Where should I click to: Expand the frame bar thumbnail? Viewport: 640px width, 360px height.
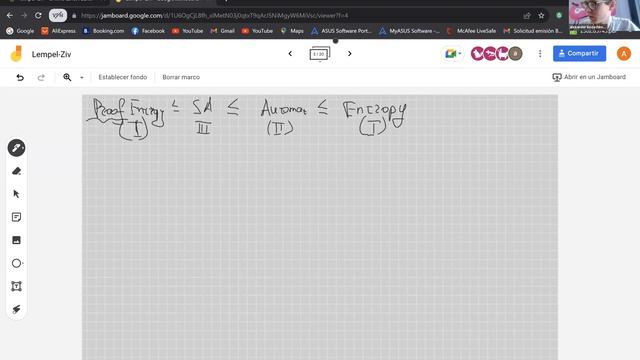[320, 54]
